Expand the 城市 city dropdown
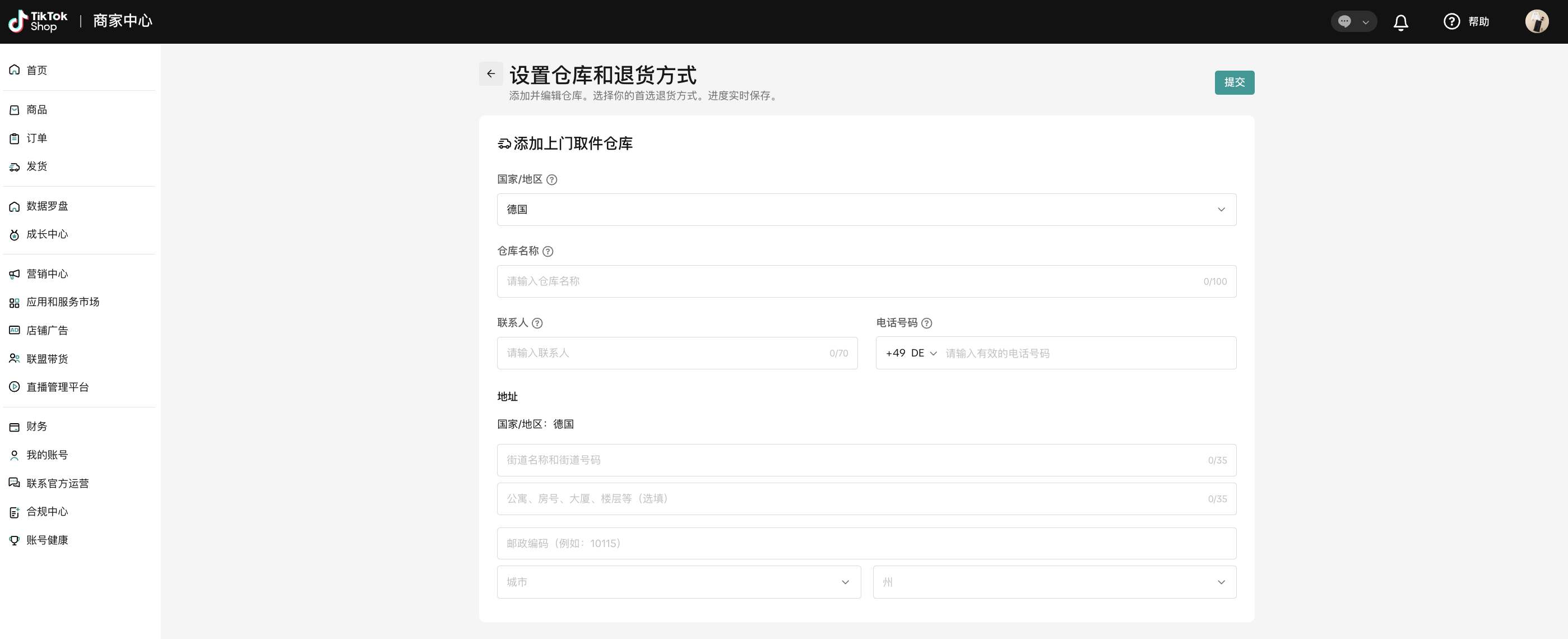 [678, 582]
